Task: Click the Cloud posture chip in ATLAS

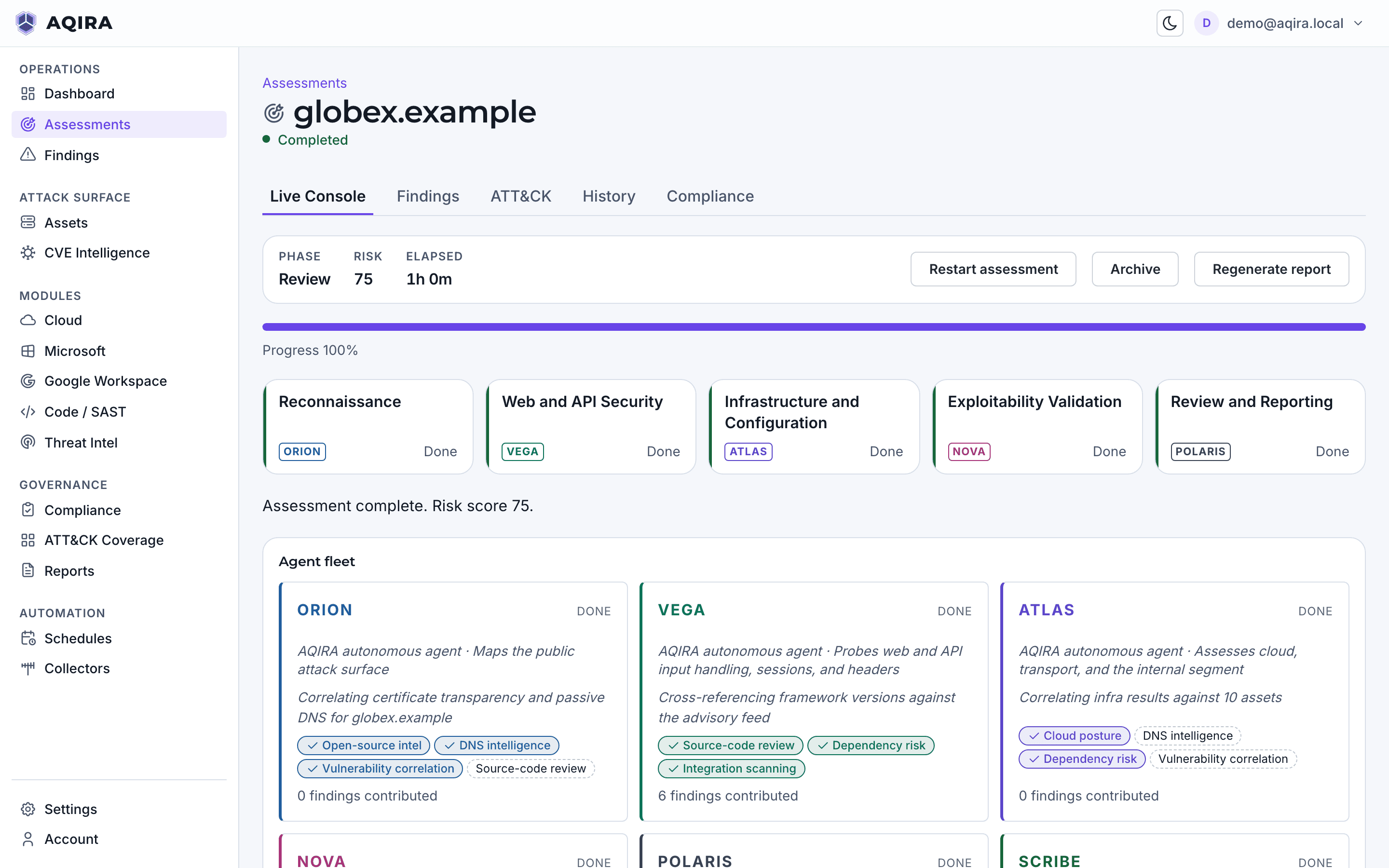Action: (x=1074, y=735)
